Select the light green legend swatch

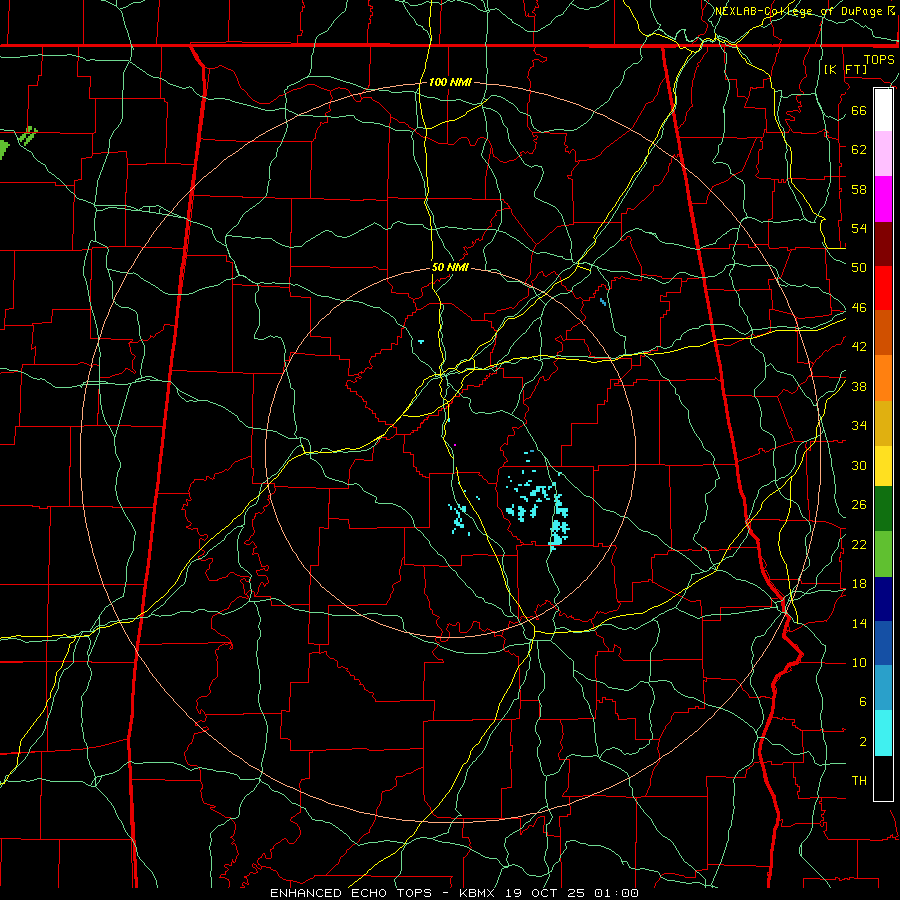tap(883, 554)
